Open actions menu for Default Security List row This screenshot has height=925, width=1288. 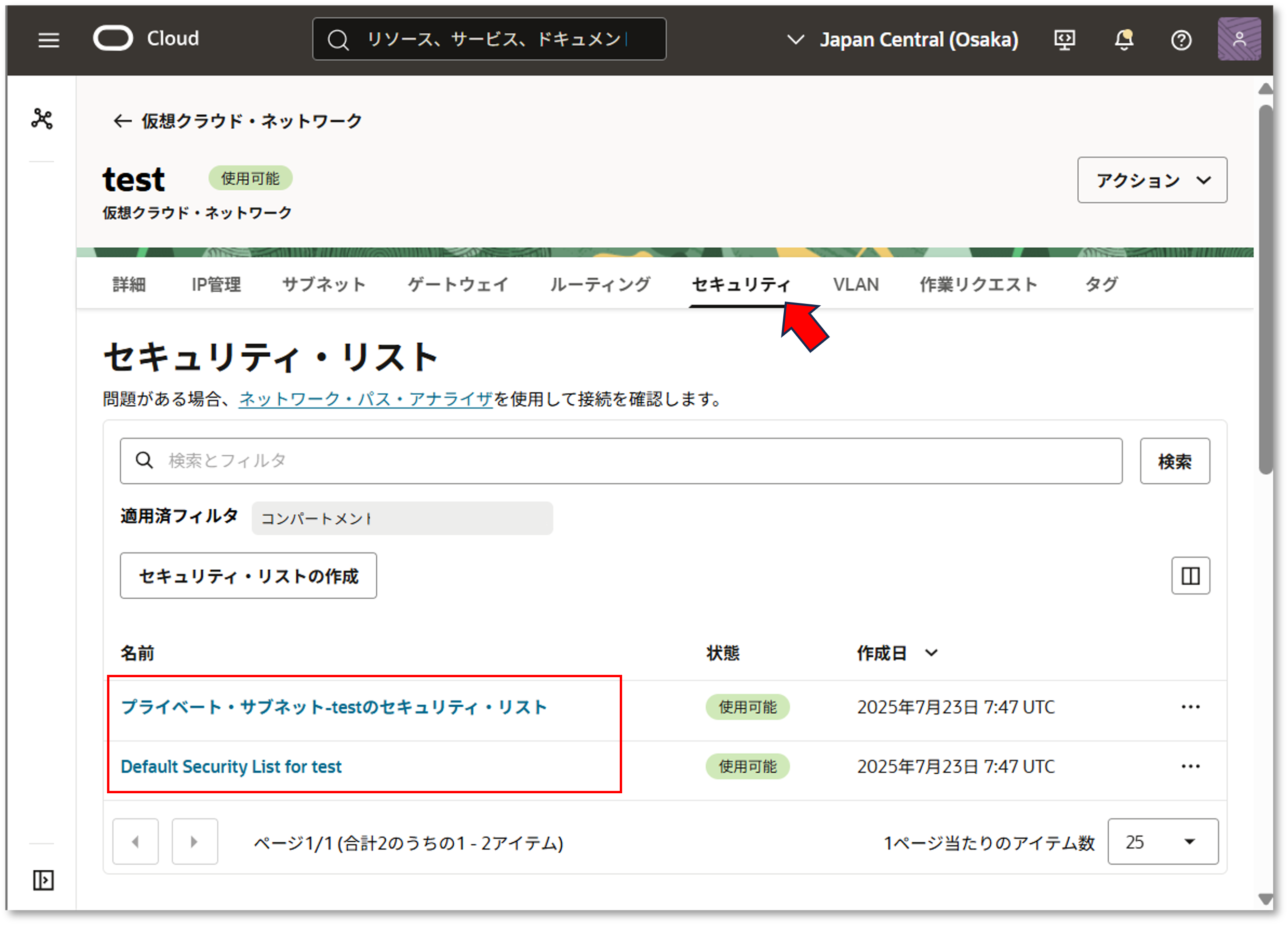(1190, 767)
